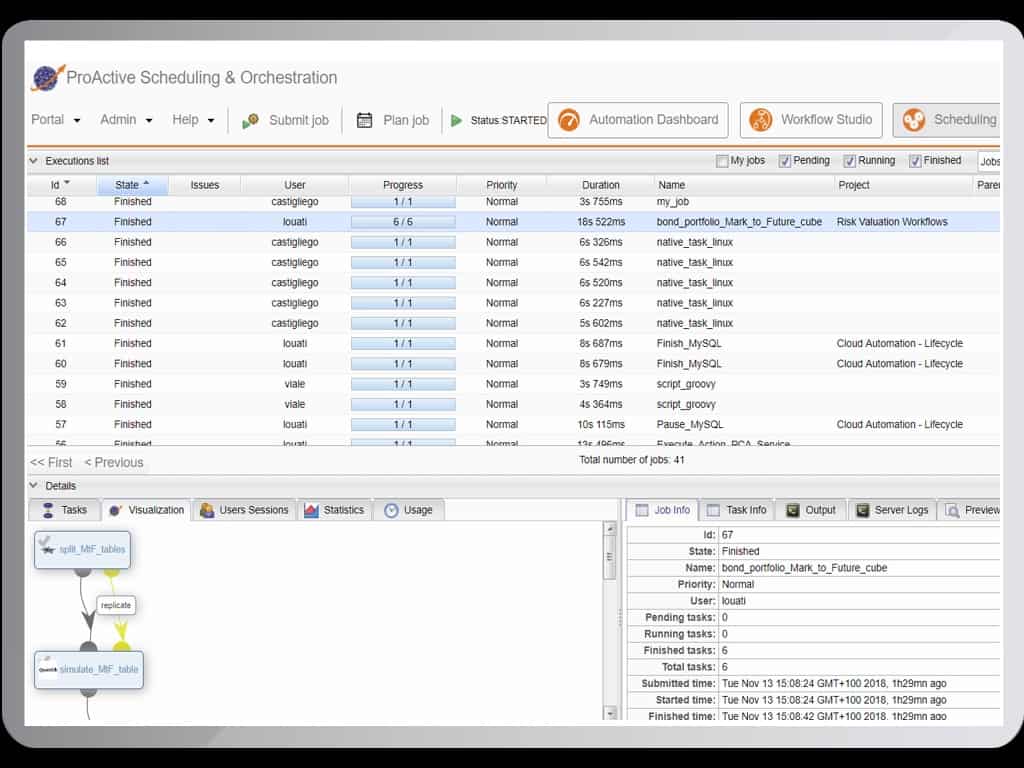Sort by the Id column header
The width and height of the screenshot is (1024, 768).
[61, 185]
